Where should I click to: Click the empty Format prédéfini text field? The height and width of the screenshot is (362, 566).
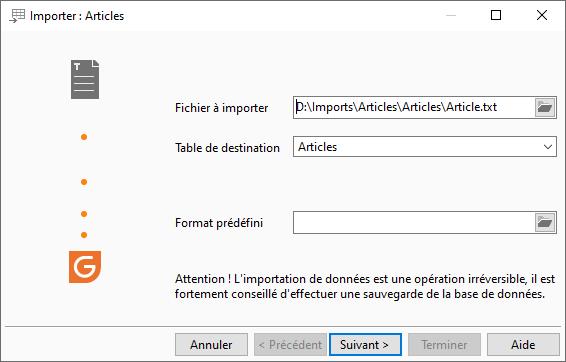tap(414, 222)
